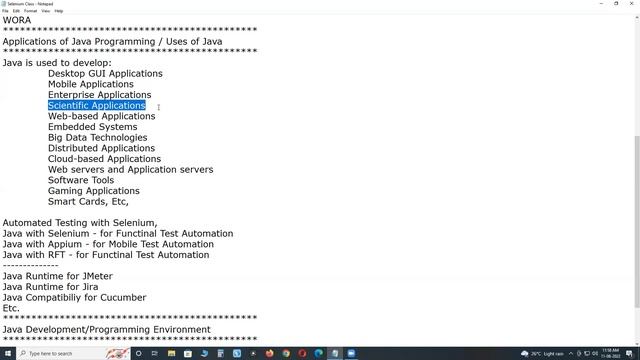Click the 'Embedded Systems' line

(93, 127)
